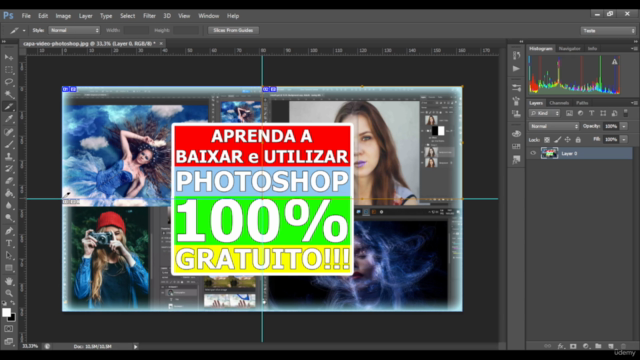
Task: Select the Move tool
Action: point(9,57)
